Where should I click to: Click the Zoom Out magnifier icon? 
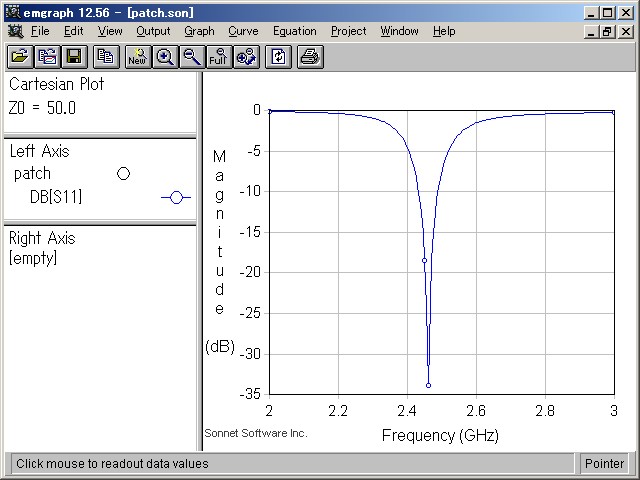click(192, 57)
